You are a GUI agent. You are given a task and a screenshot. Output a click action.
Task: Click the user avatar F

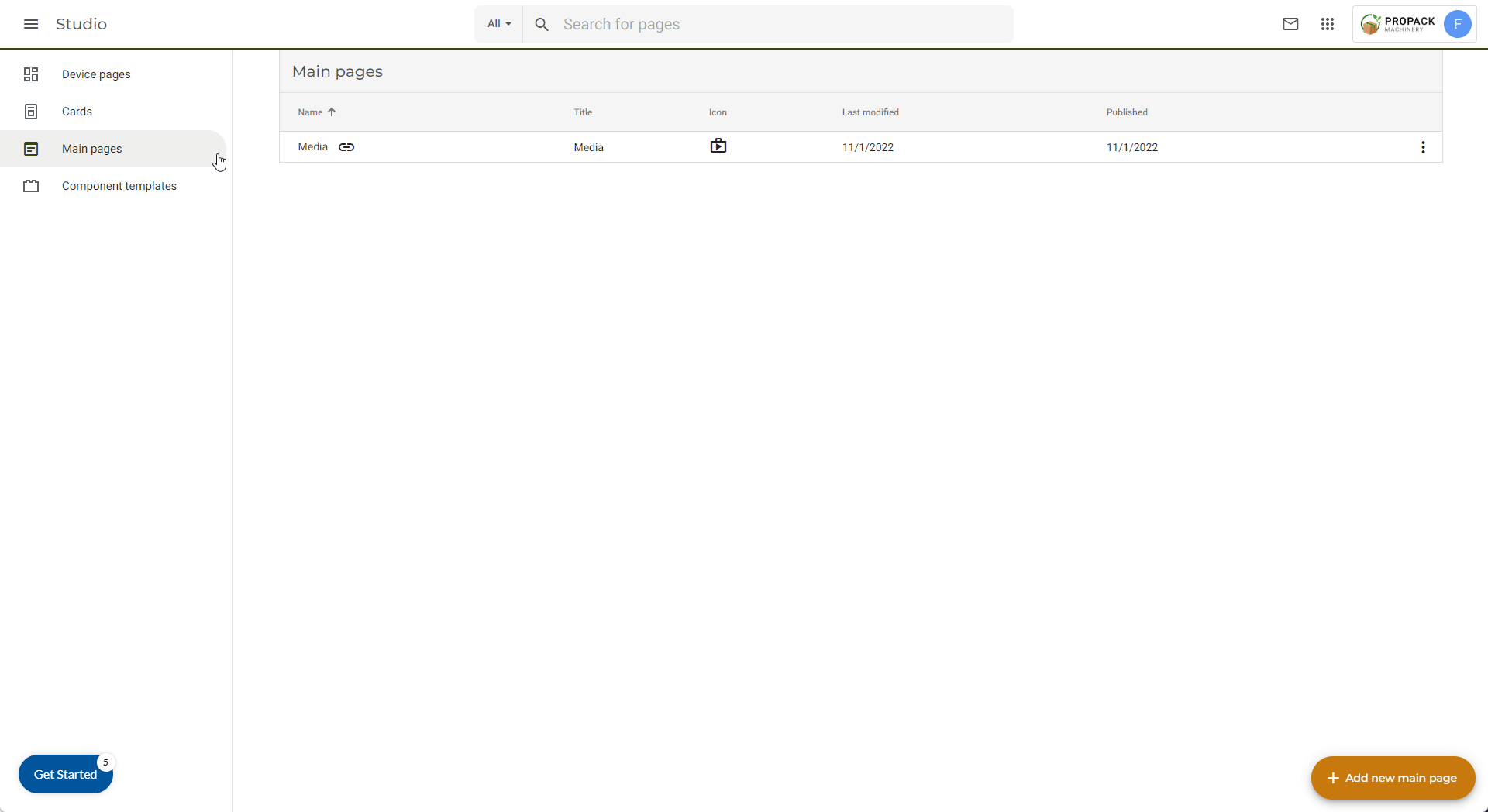pos(1457,24)
